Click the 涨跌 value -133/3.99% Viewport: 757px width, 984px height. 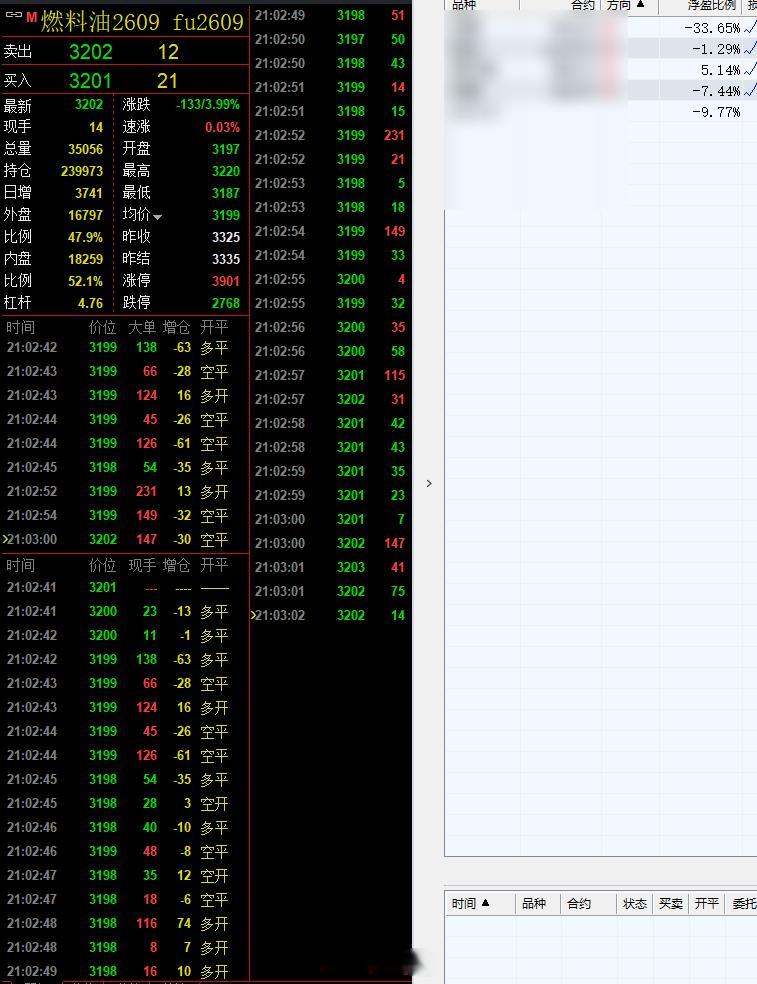click(x=208, y=104)
